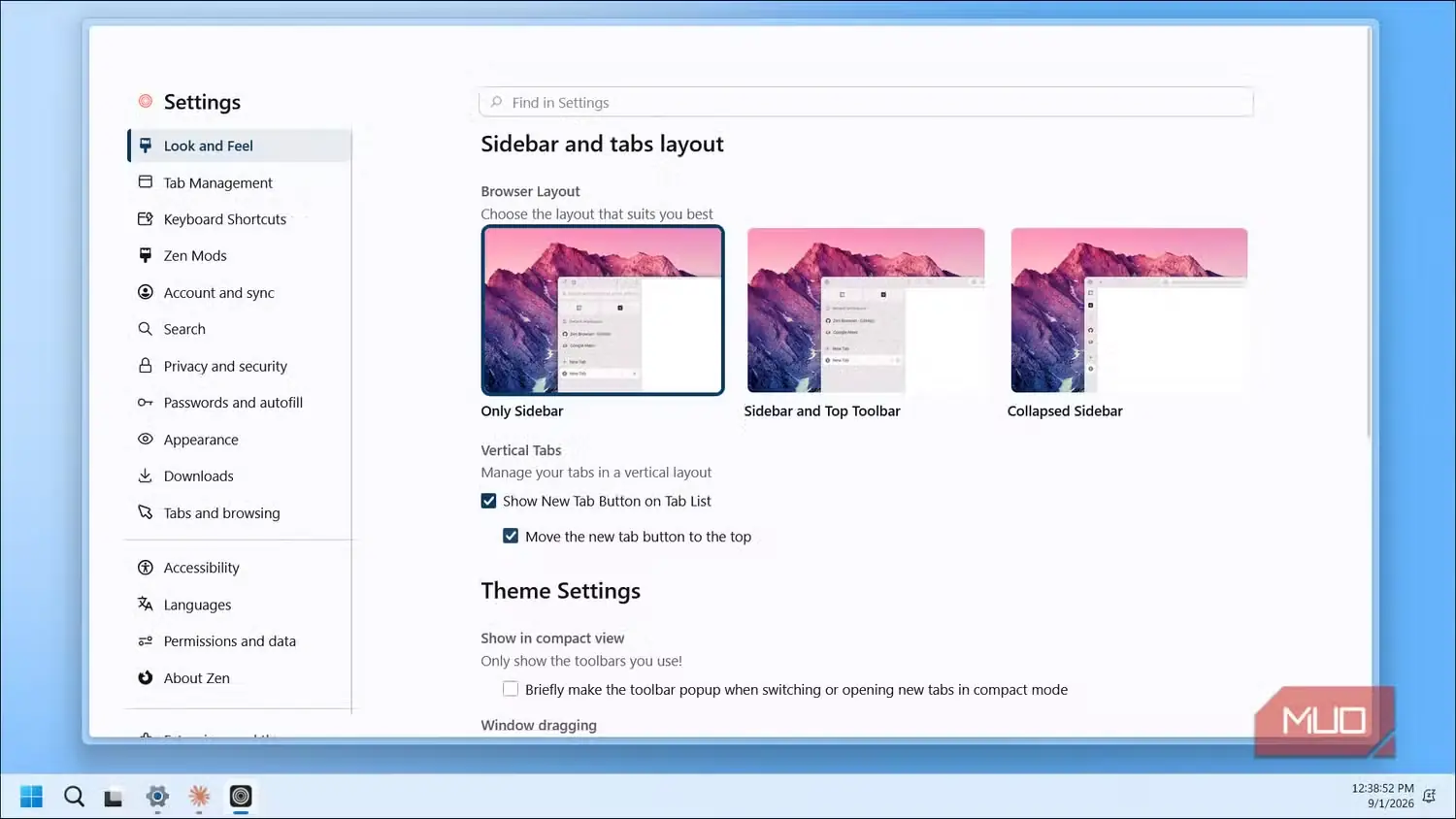Click the Permissions and data sliders icon
Viewport: 1456px width, 819px height.
pos(146,641)
